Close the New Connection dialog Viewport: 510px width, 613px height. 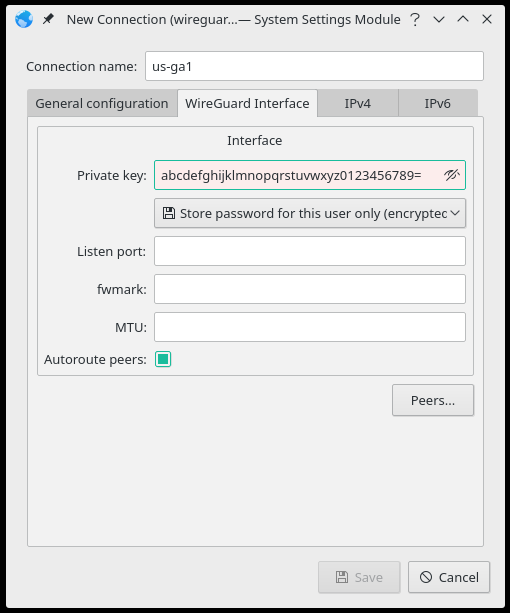[487, 19]
